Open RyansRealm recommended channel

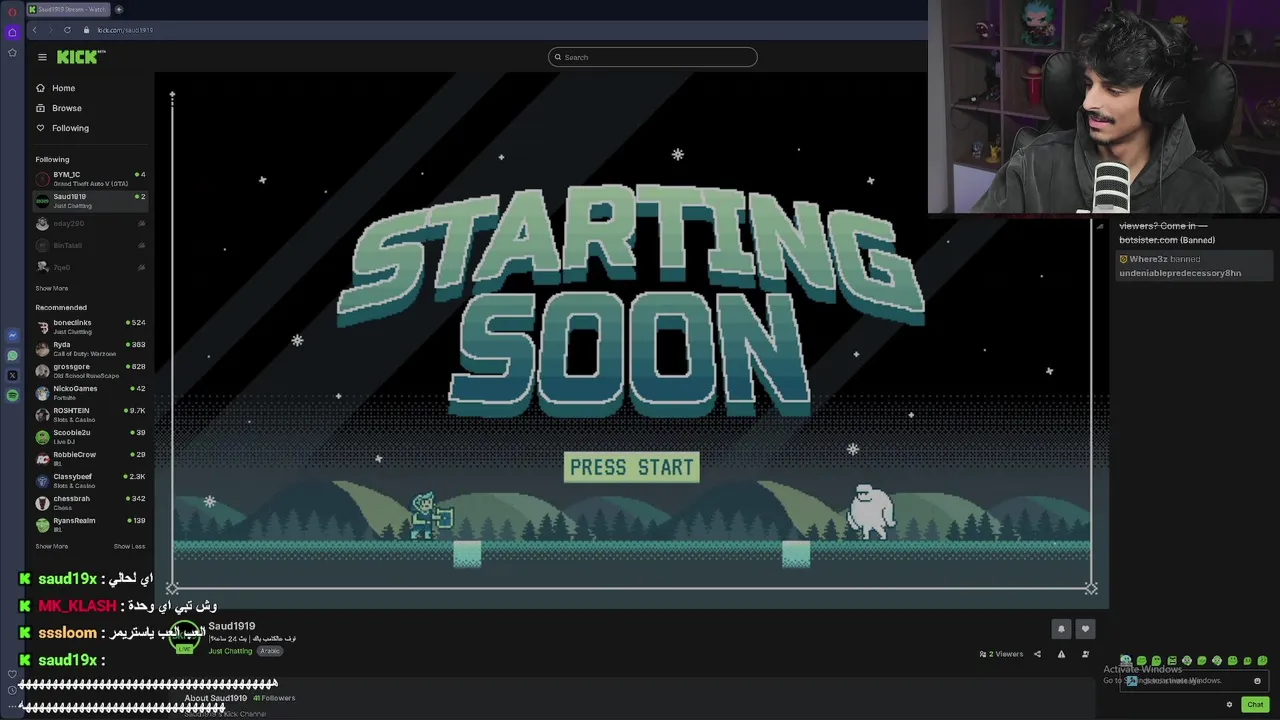tap(90, 524)
